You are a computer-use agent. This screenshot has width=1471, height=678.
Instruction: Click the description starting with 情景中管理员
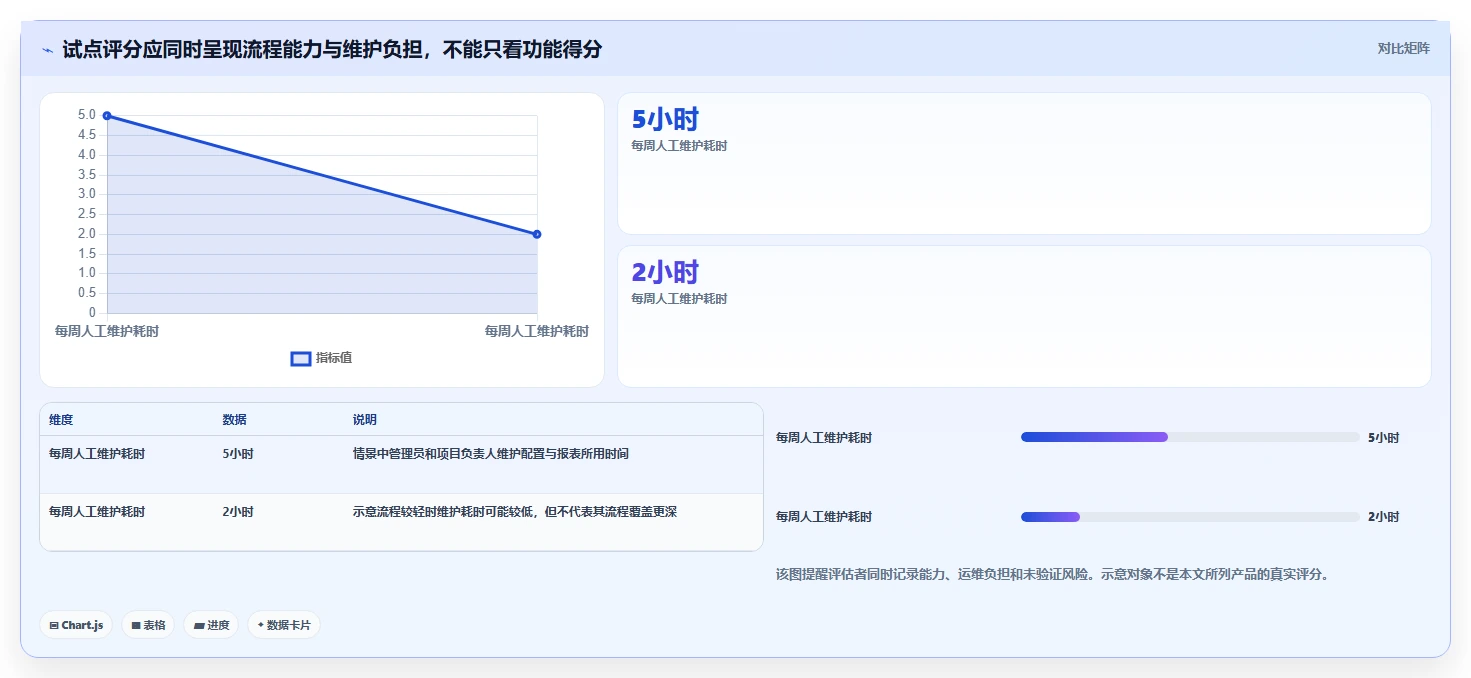click(491, 454)
